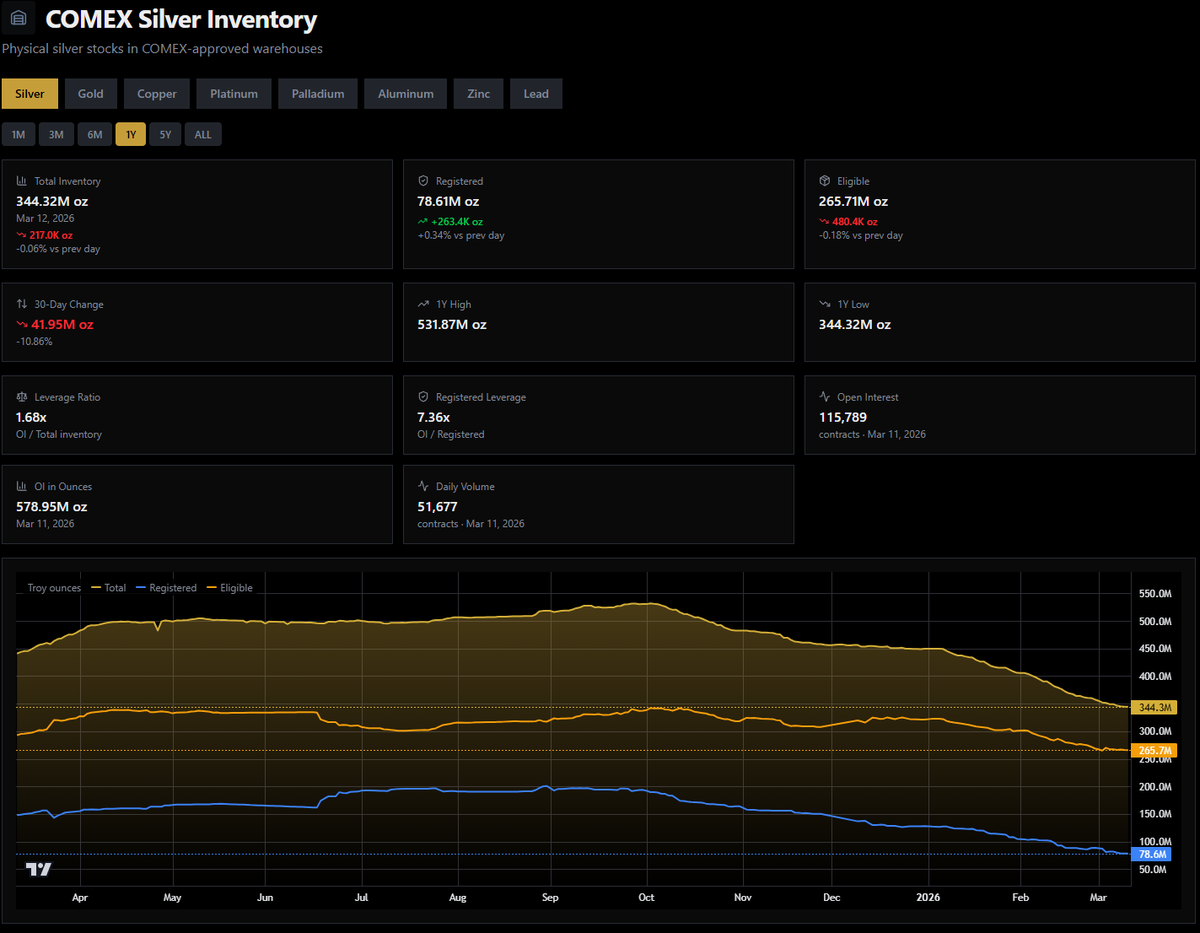Open the Lead inventory tab
Viewport: 1200px width, 933px height.
tap(536, 94)
